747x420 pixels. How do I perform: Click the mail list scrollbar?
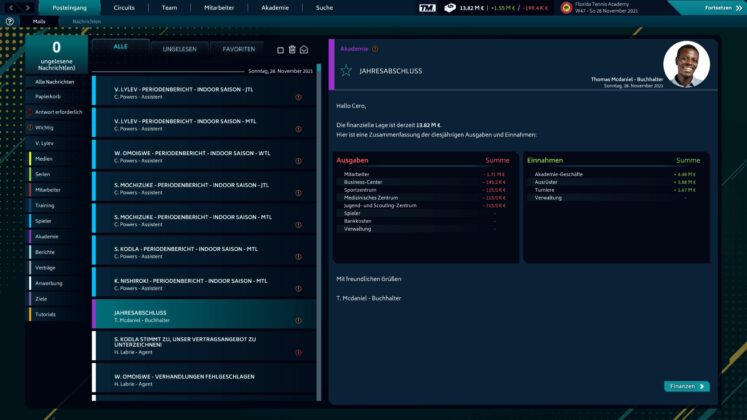pos(319,232)
